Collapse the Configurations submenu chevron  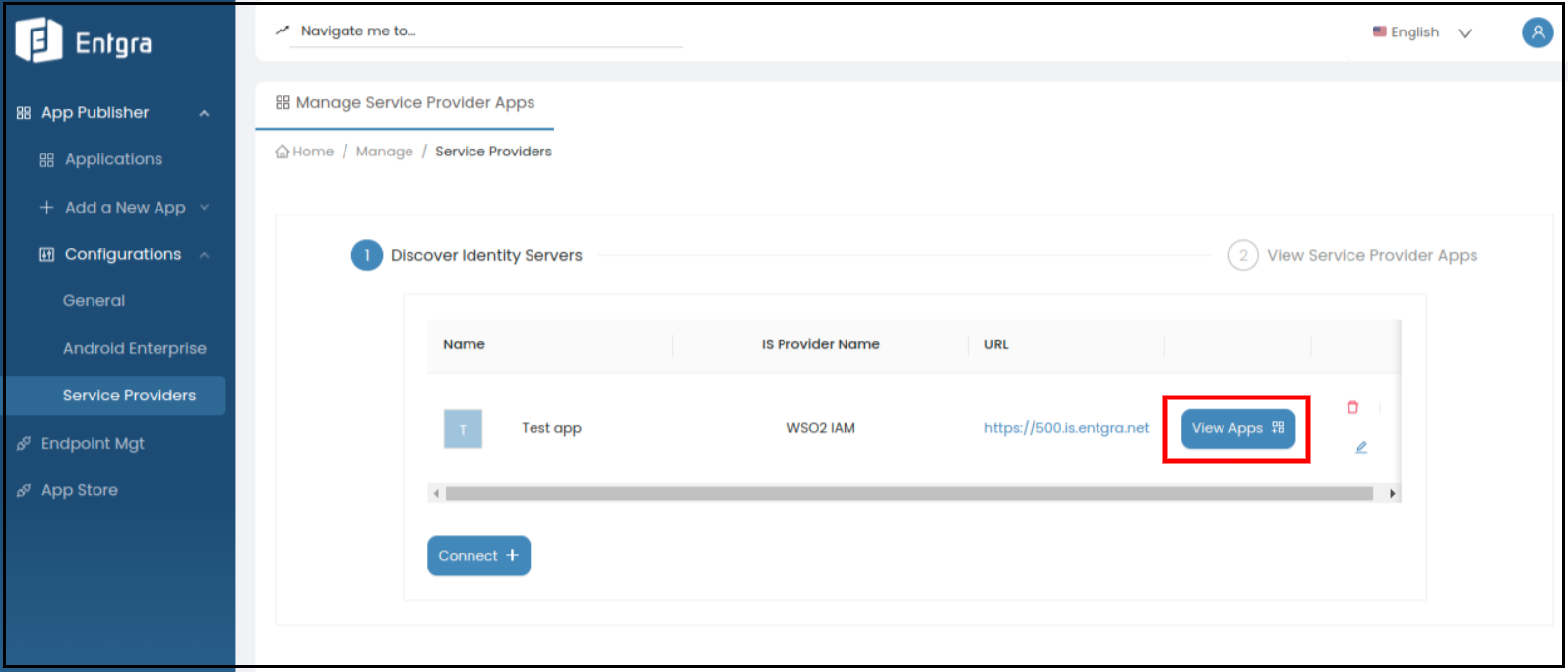204,255
